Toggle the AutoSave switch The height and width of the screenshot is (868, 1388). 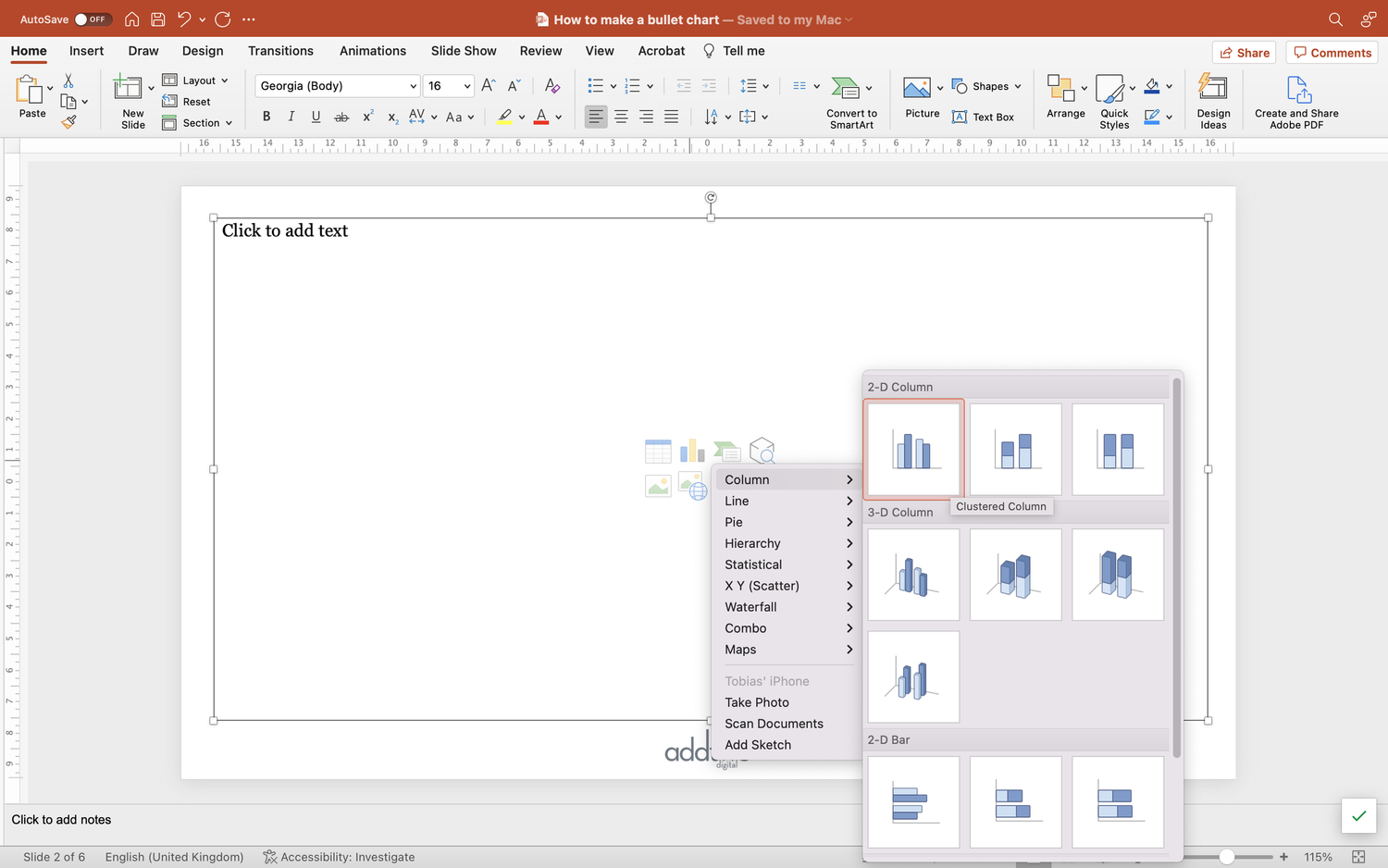(93, 19)
